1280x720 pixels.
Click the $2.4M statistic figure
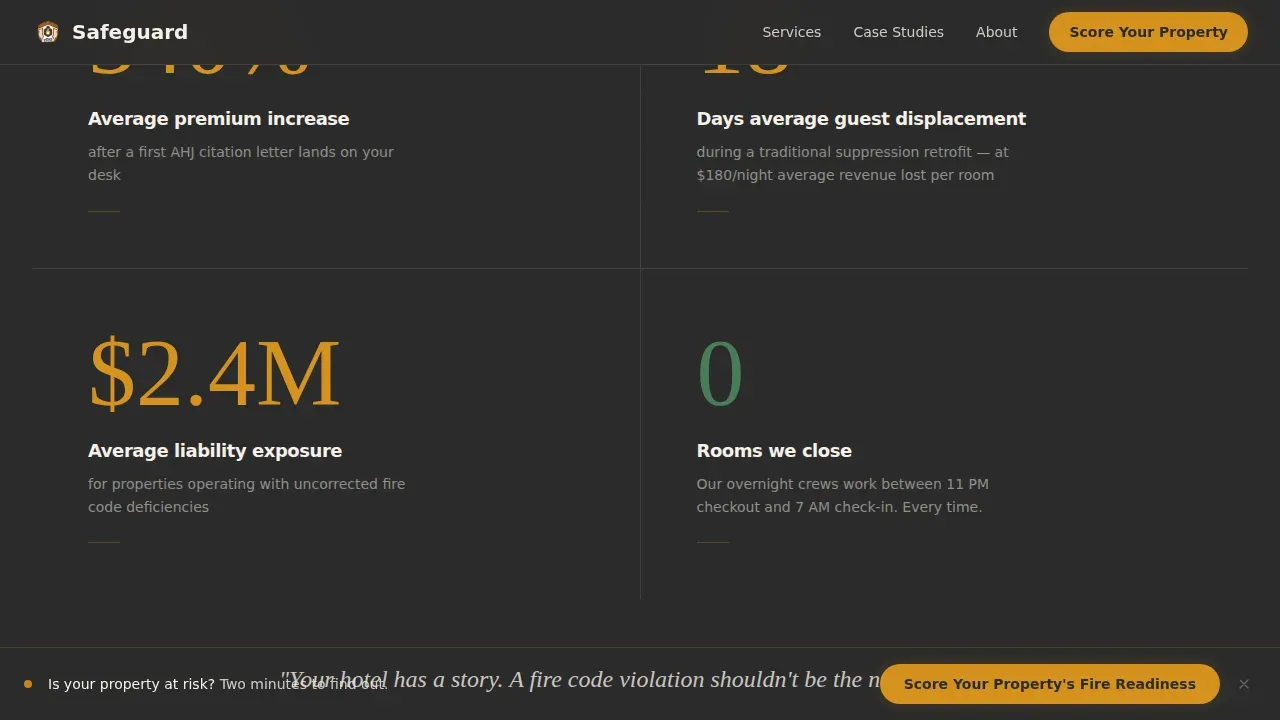(x=214, y=374)
